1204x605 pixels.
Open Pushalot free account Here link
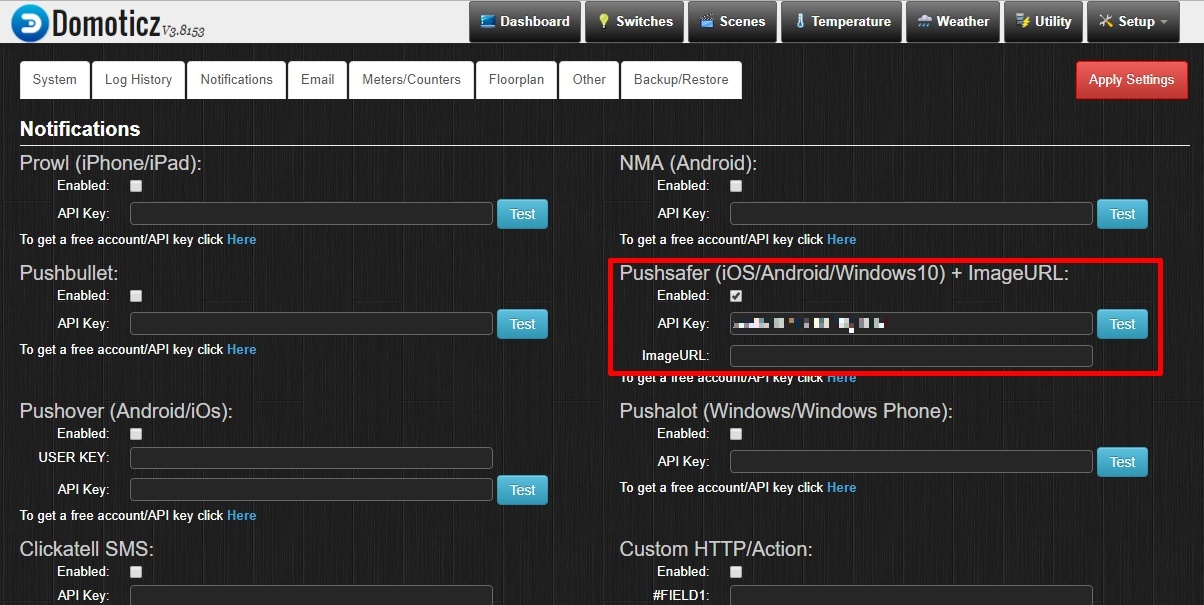(x=841, y=488)
